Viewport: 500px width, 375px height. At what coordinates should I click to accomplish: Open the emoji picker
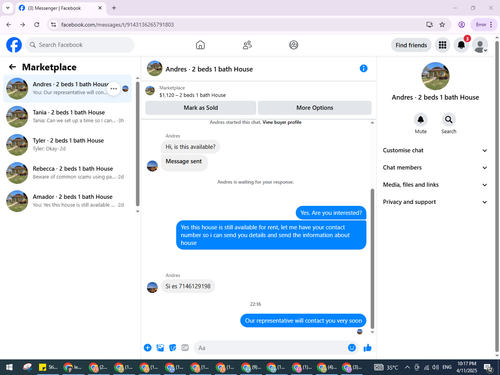[x=352, y=348]
